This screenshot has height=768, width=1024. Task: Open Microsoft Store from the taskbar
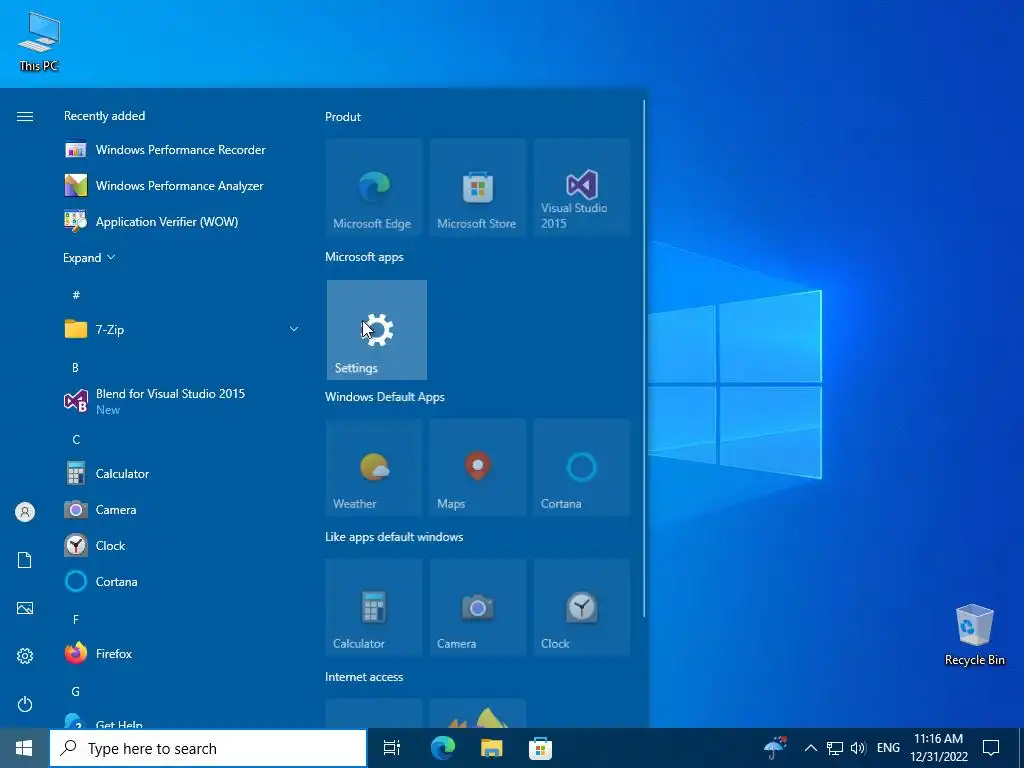tap(540, 748)
